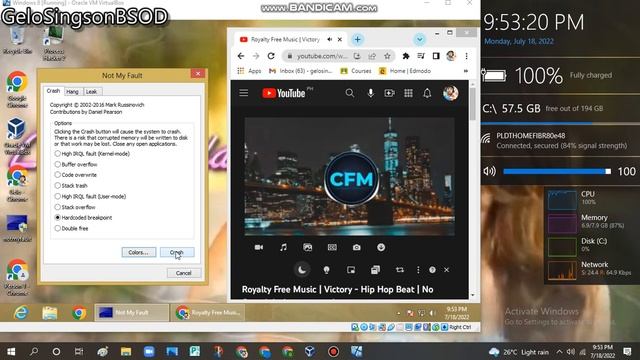Open YouTube notifications bell
Screen dimensions: 640x360
point(427,93)
